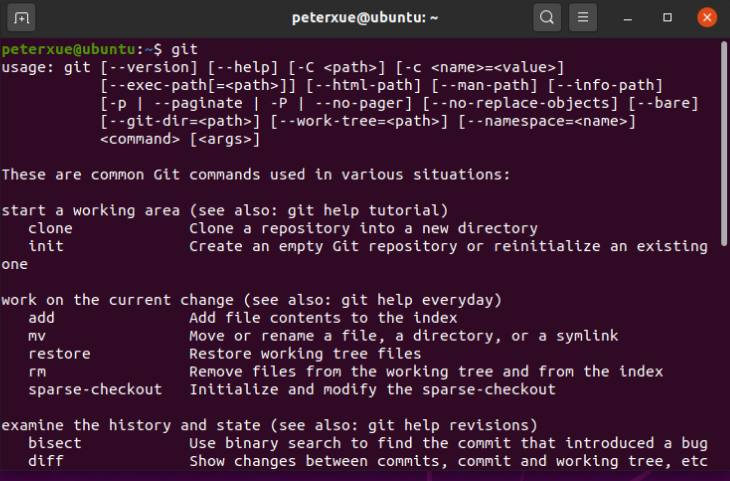
Task: Click the bisect command name
Action: [54, 443]
